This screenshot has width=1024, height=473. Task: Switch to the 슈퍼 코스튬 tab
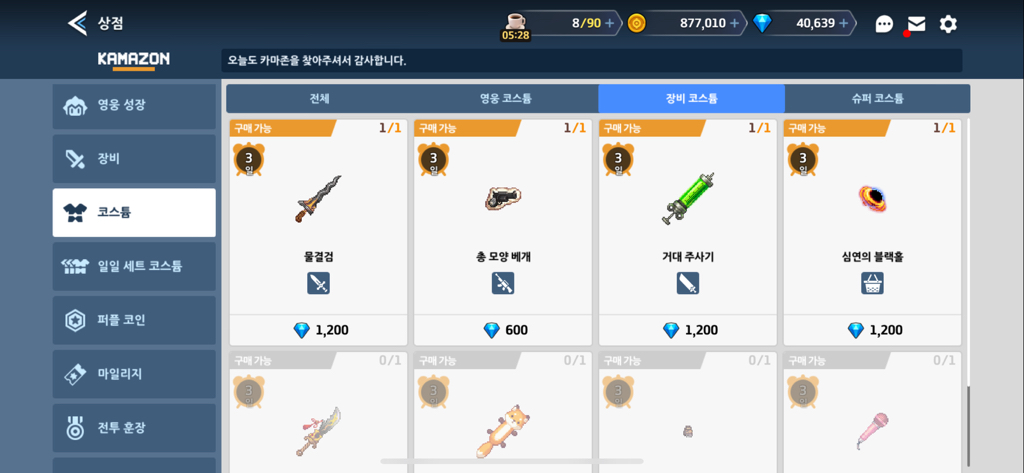click(877, 99)
